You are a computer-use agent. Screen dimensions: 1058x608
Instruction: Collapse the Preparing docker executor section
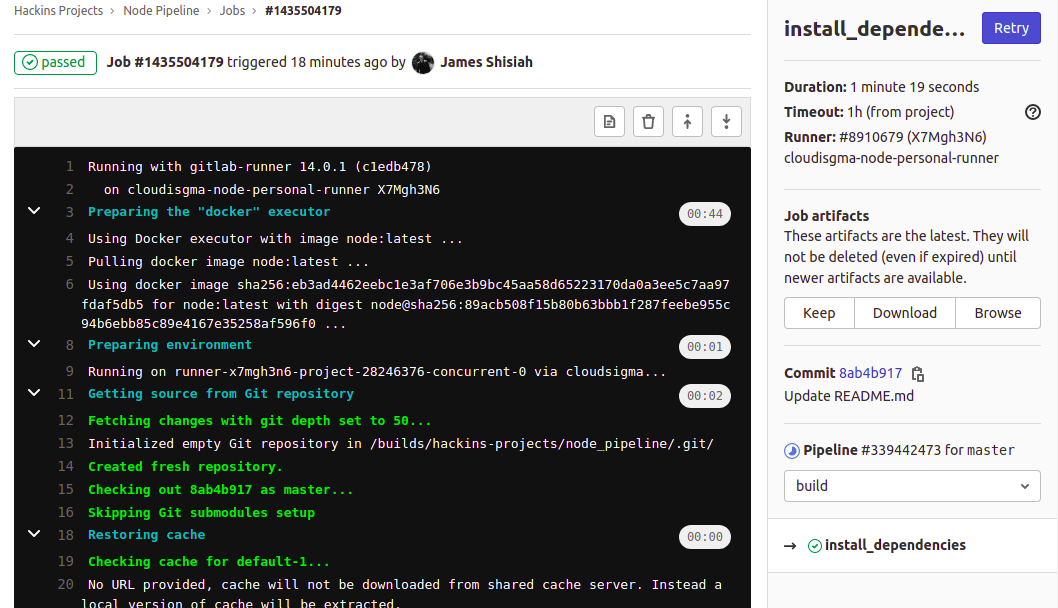click(x=34, y=211)
